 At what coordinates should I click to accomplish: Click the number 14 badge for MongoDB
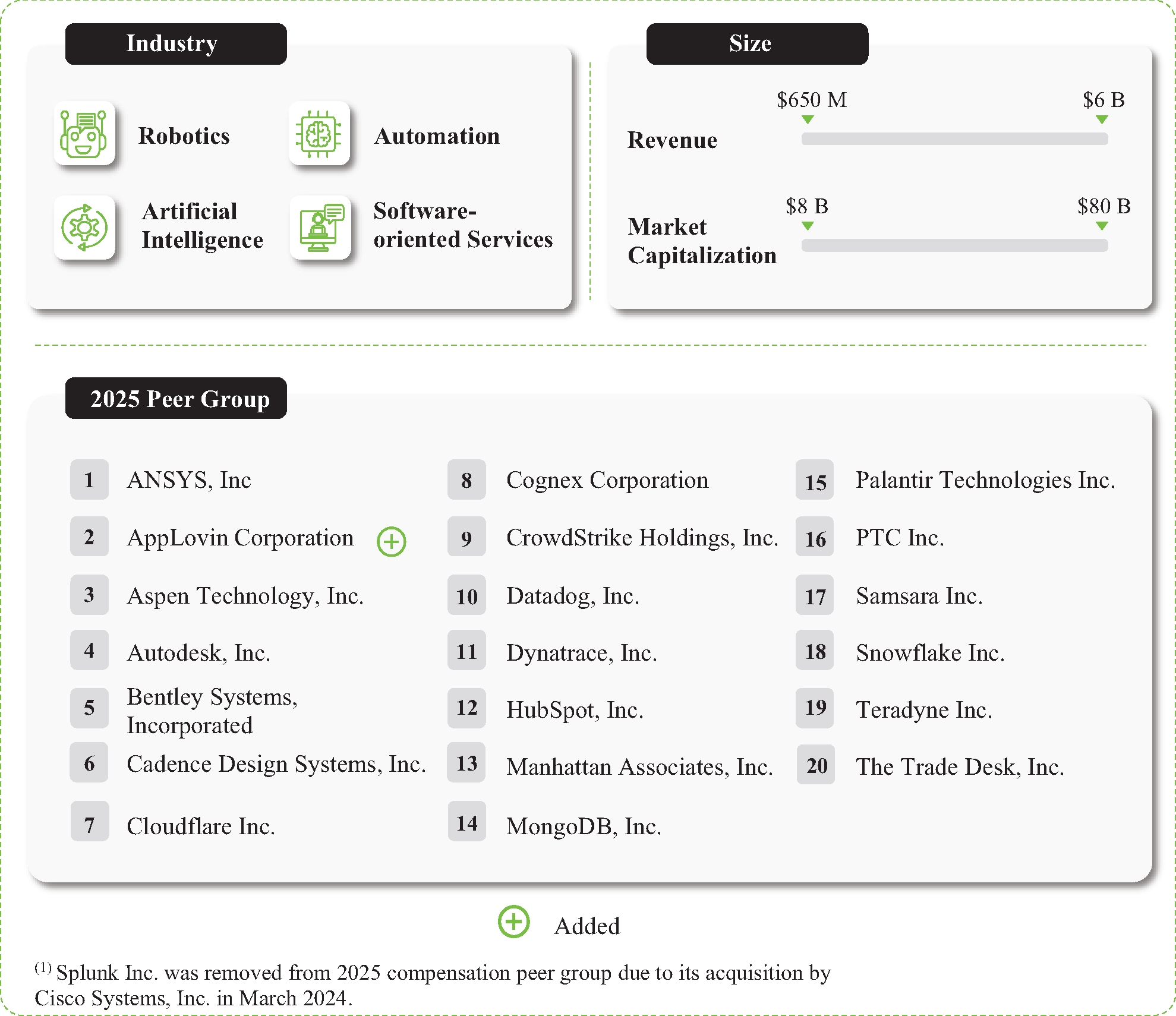tap(467, 823)
